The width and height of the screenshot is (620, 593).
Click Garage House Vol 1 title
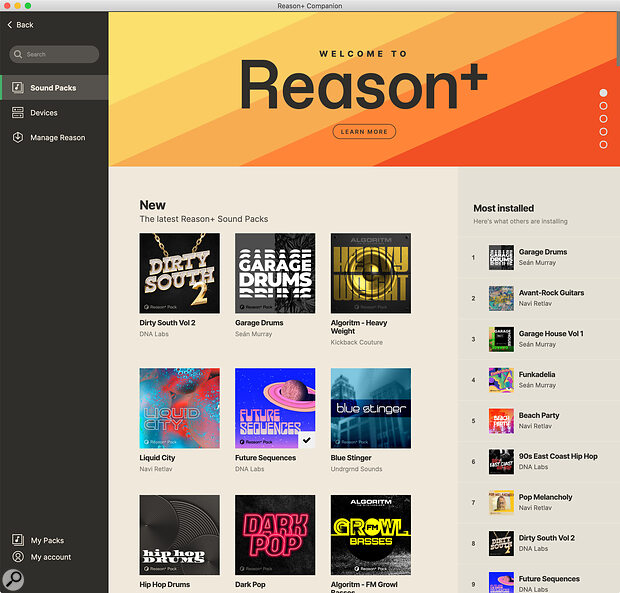tap(551, 334)
